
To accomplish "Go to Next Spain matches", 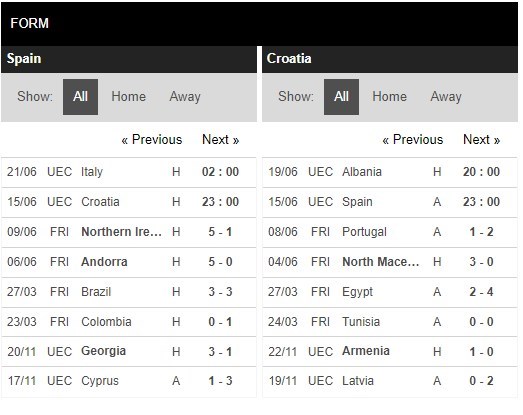I will [220, 139].
